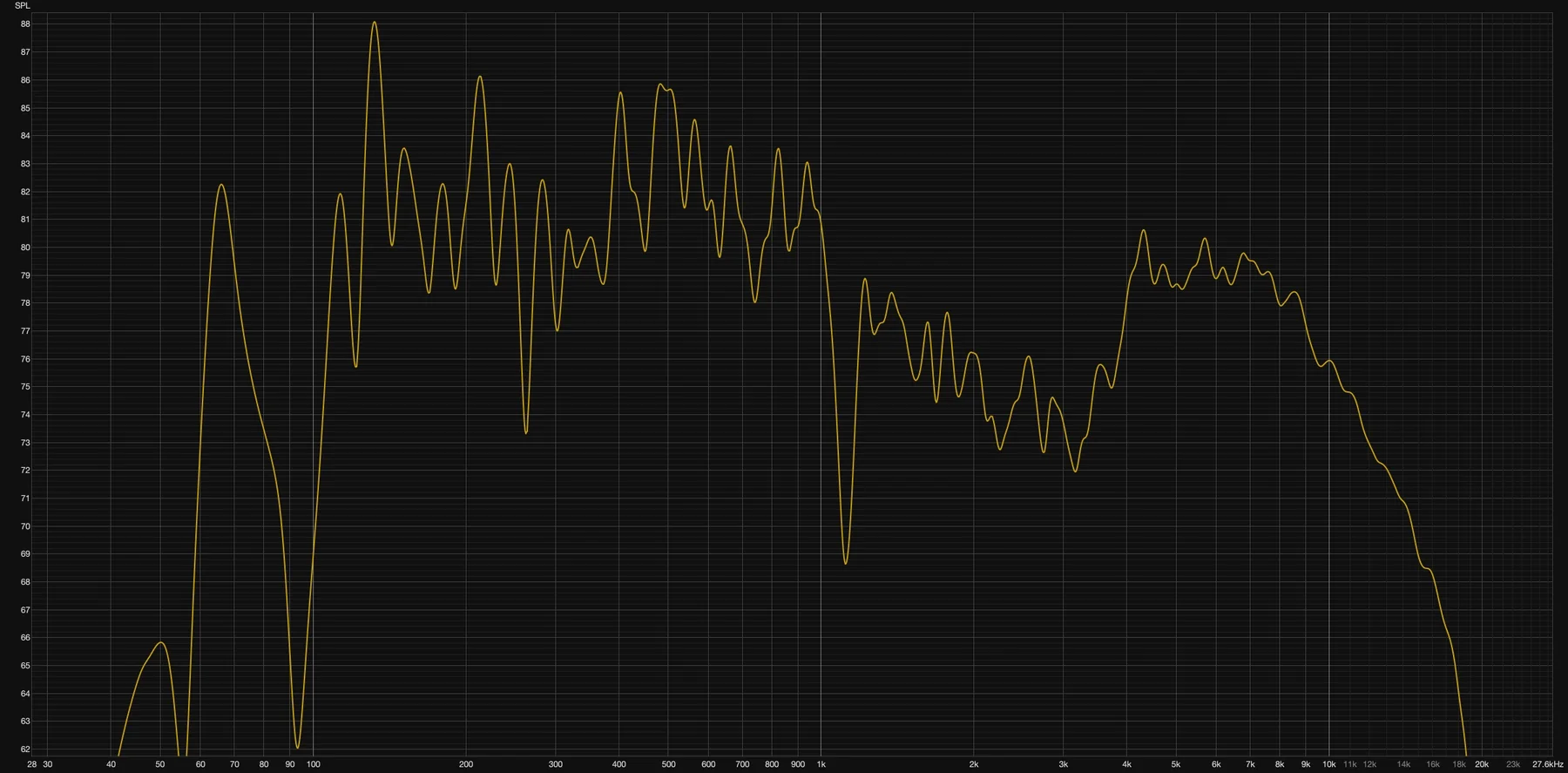Select the 62 value on the SPL axis
This screenshot has height=773, width=1568.
coord(25,749)
